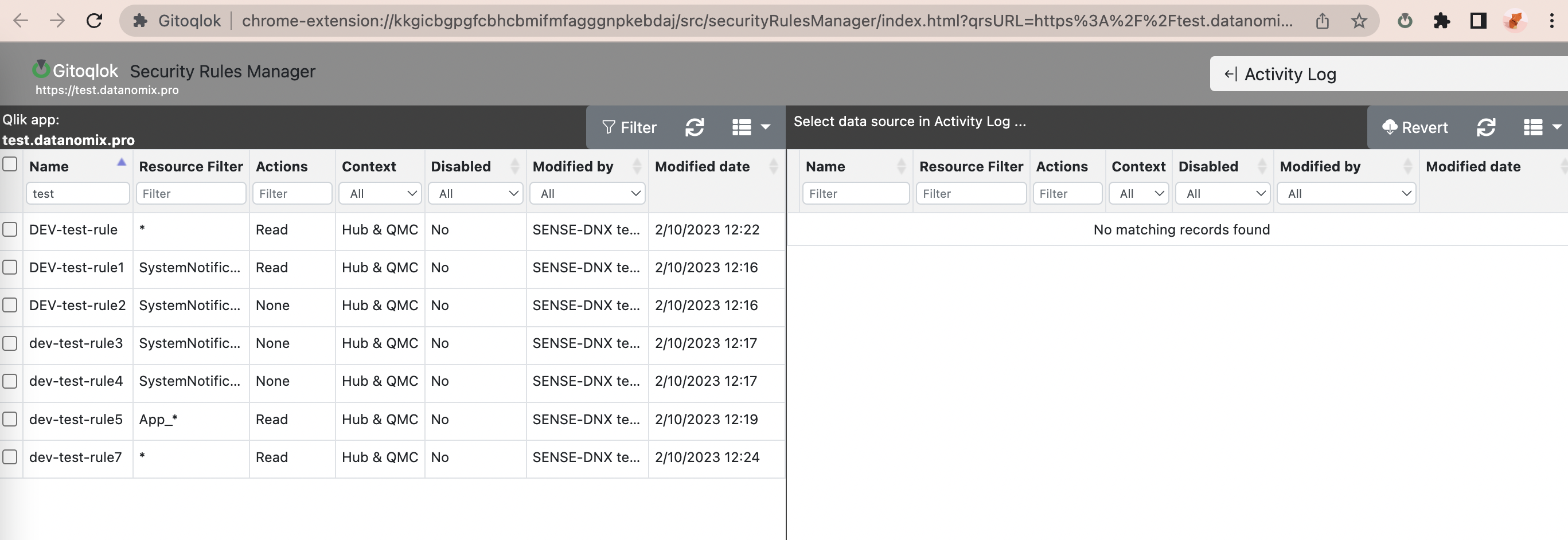The height and width of the screenshot is (540, 1568).
Task: Open the Disabled filter dropdown
Action: 475,193
